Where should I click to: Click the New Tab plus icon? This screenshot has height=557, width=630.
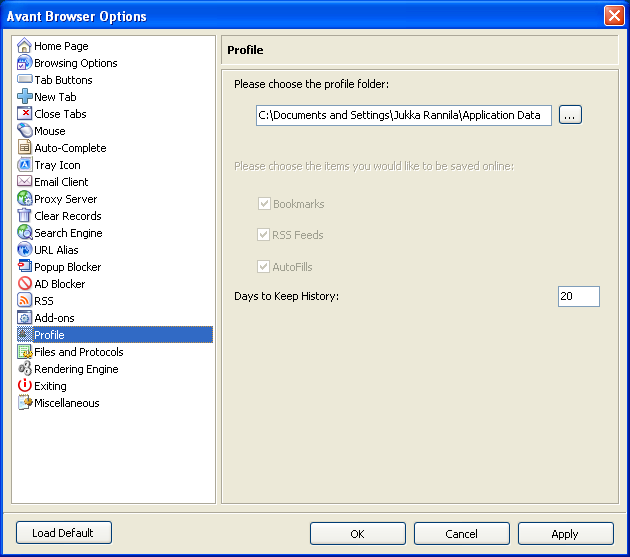point(24,96)
